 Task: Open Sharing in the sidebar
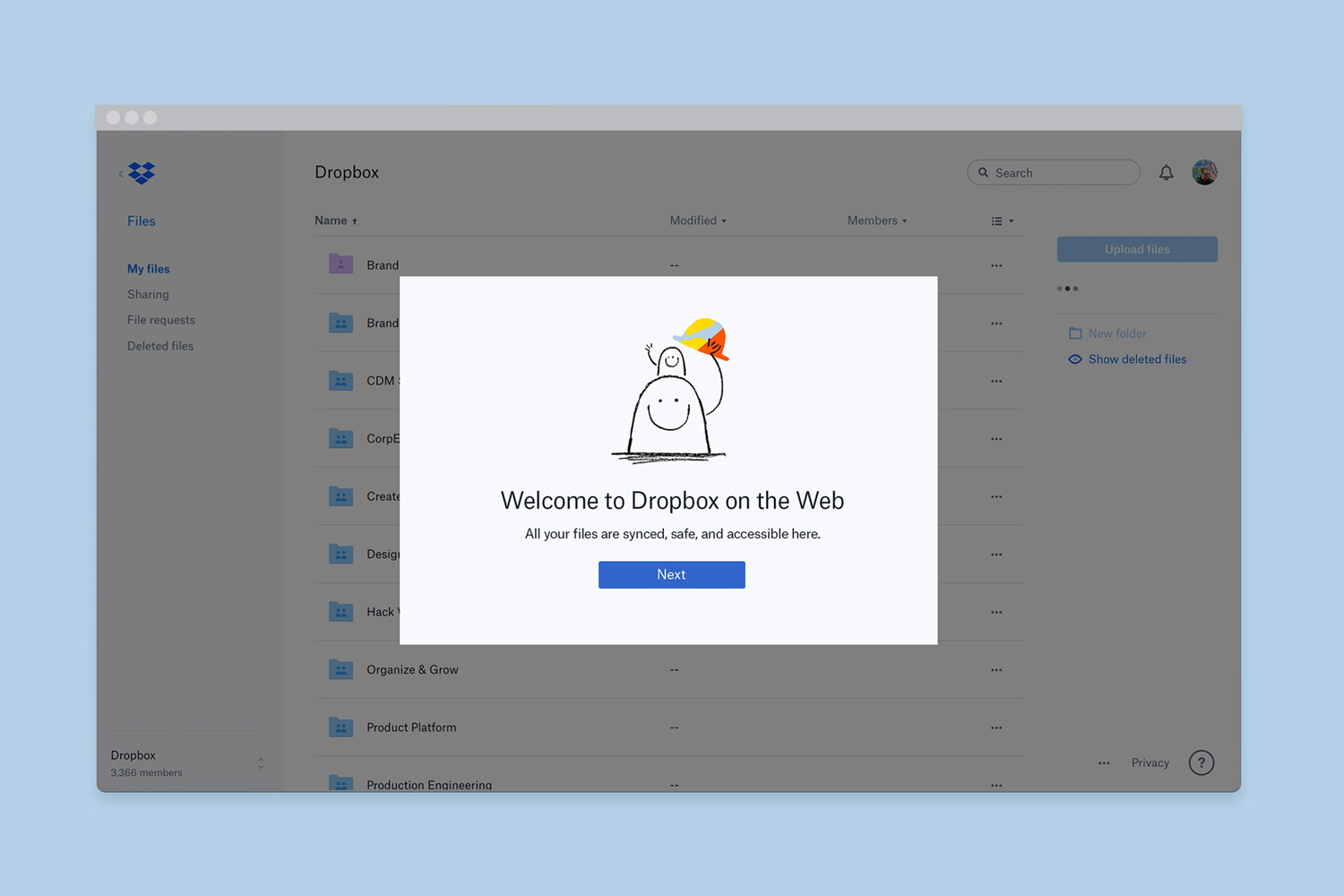[x=148, y=295]
